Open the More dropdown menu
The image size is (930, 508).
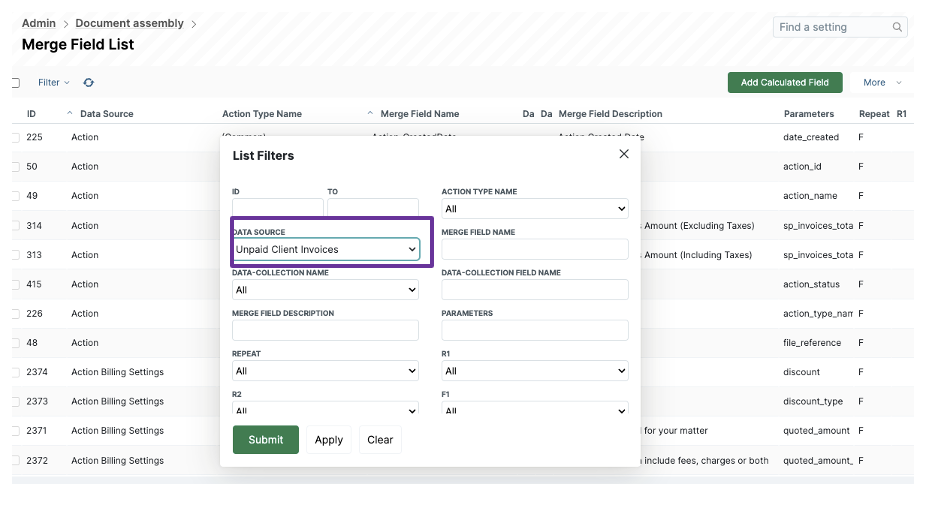882,82
